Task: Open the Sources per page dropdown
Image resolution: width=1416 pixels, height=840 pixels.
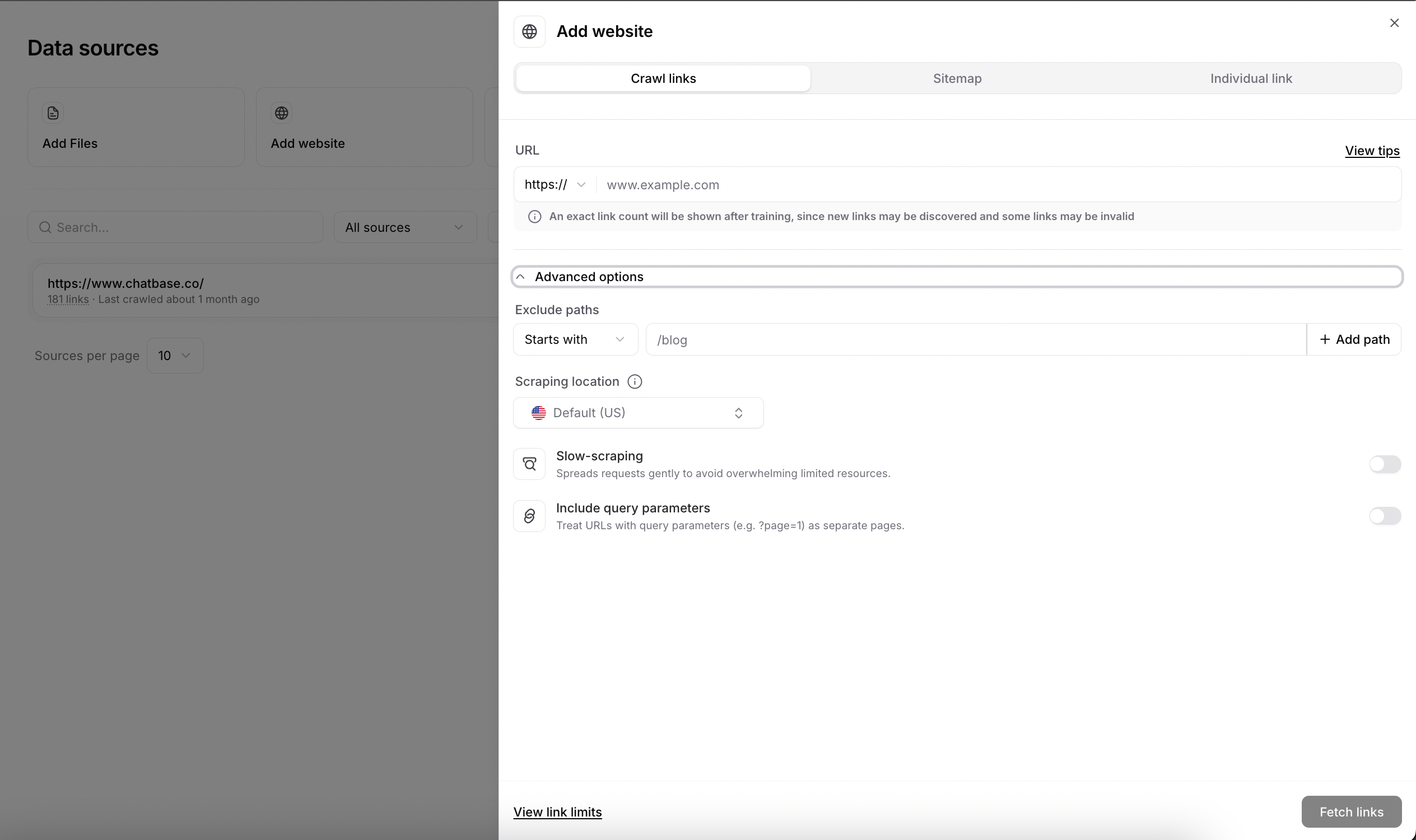Action: click(175, 356)
